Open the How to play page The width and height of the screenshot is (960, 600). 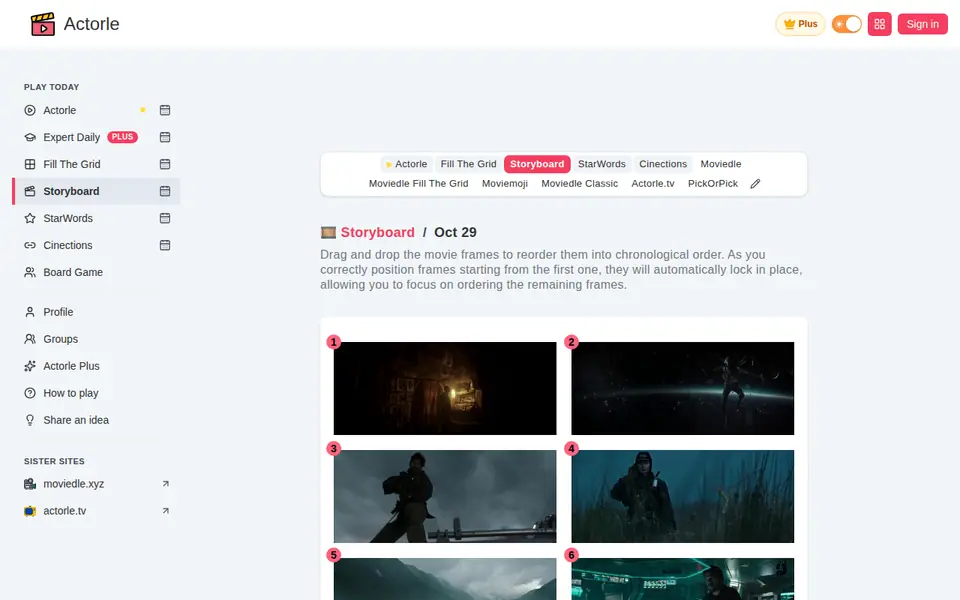coord(70,392)
